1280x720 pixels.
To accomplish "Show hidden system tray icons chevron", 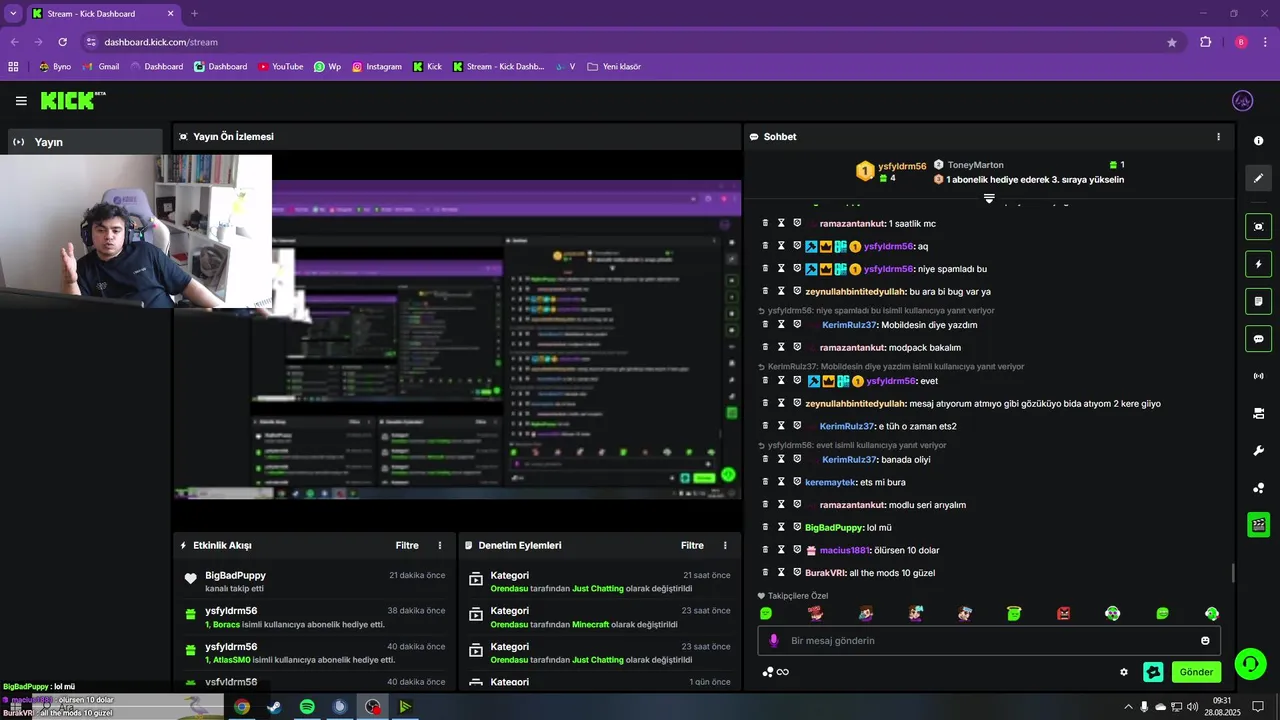I will click(x=1128, y=707).
